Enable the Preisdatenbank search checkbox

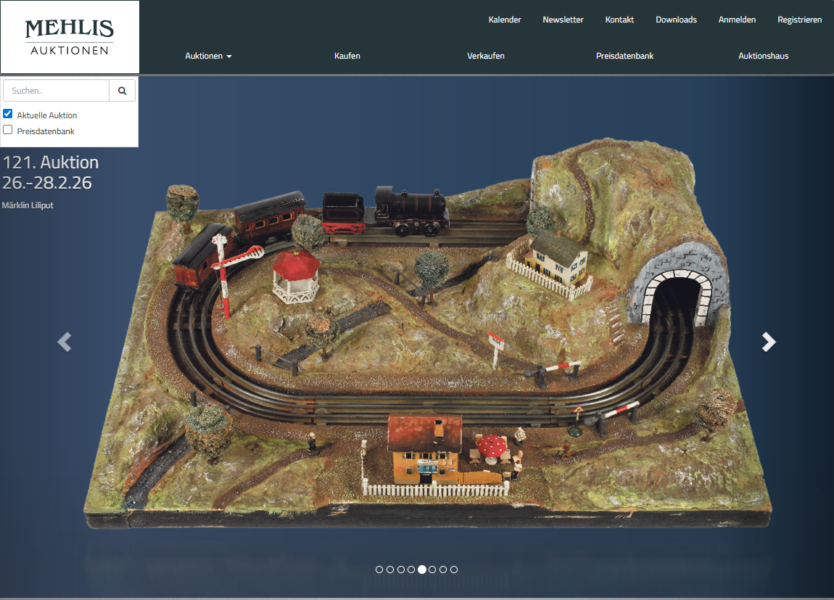8,130
